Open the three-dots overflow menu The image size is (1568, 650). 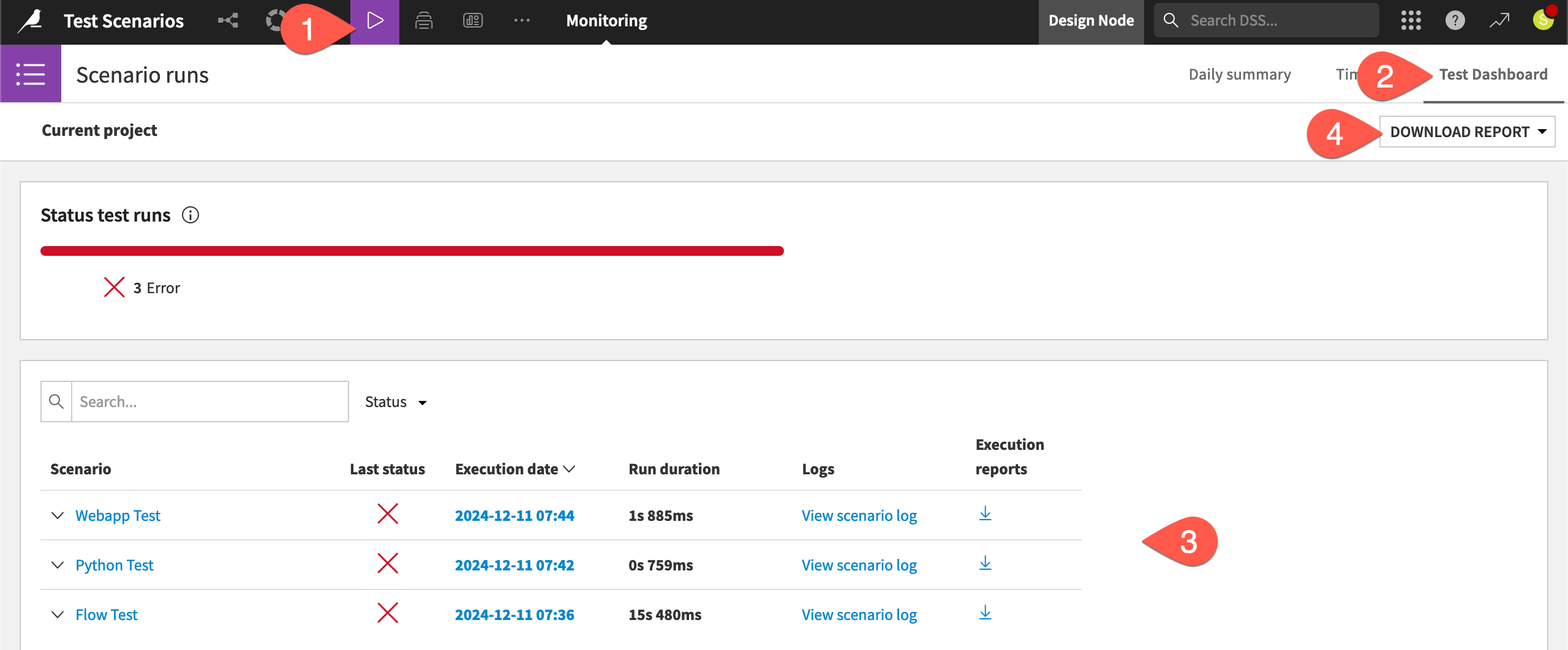point(522,20)
